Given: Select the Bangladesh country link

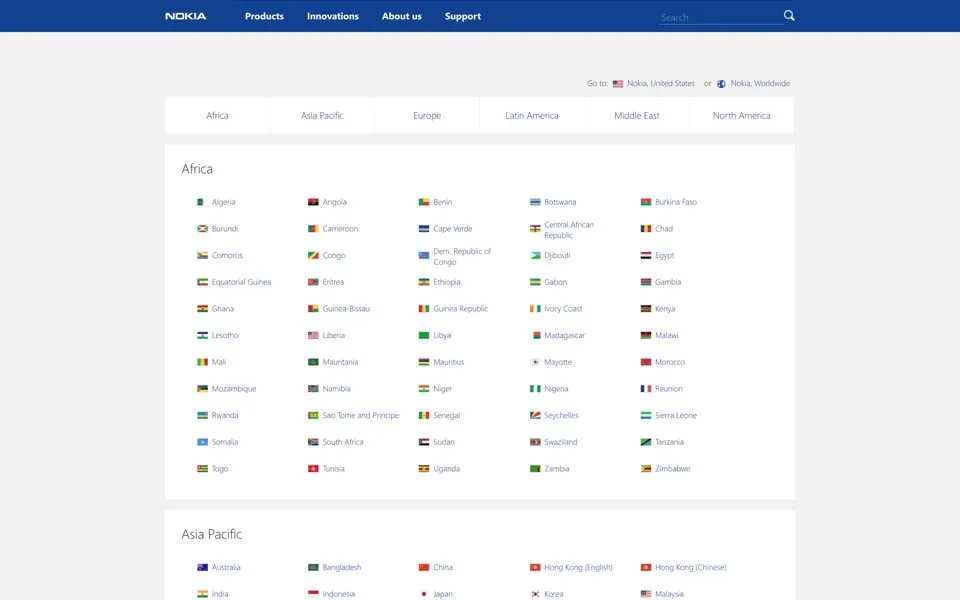Looking at the screenshot, I should tap(342, 568).
